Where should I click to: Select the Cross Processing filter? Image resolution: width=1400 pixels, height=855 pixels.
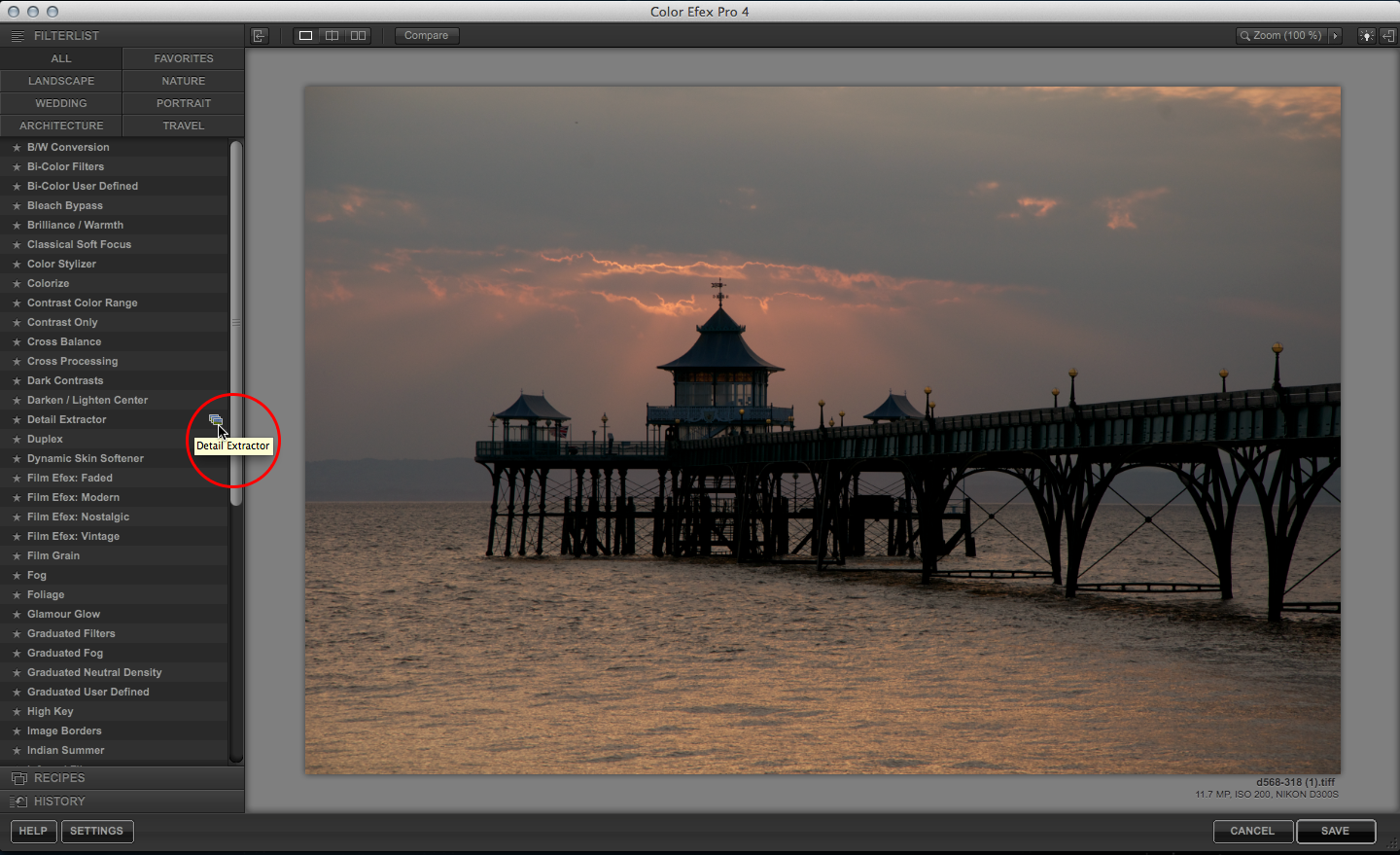114,362
